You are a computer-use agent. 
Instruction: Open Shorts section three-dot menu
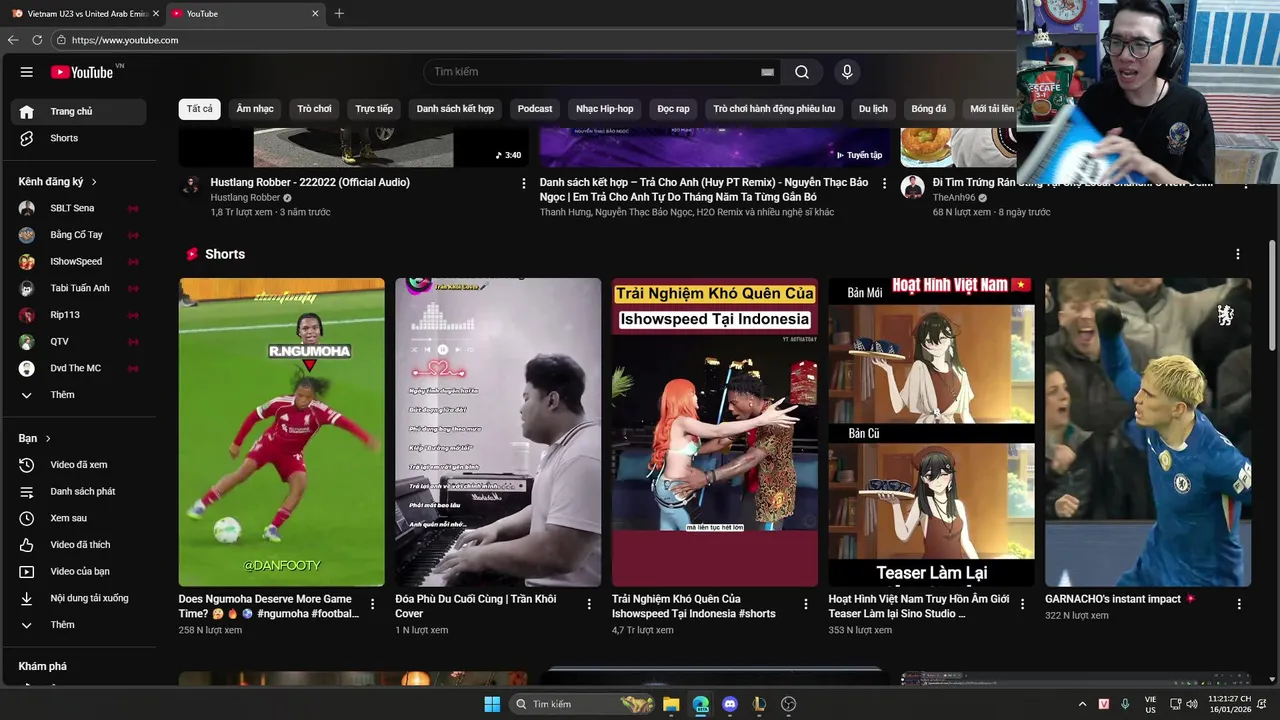(x=1238, y=254)
